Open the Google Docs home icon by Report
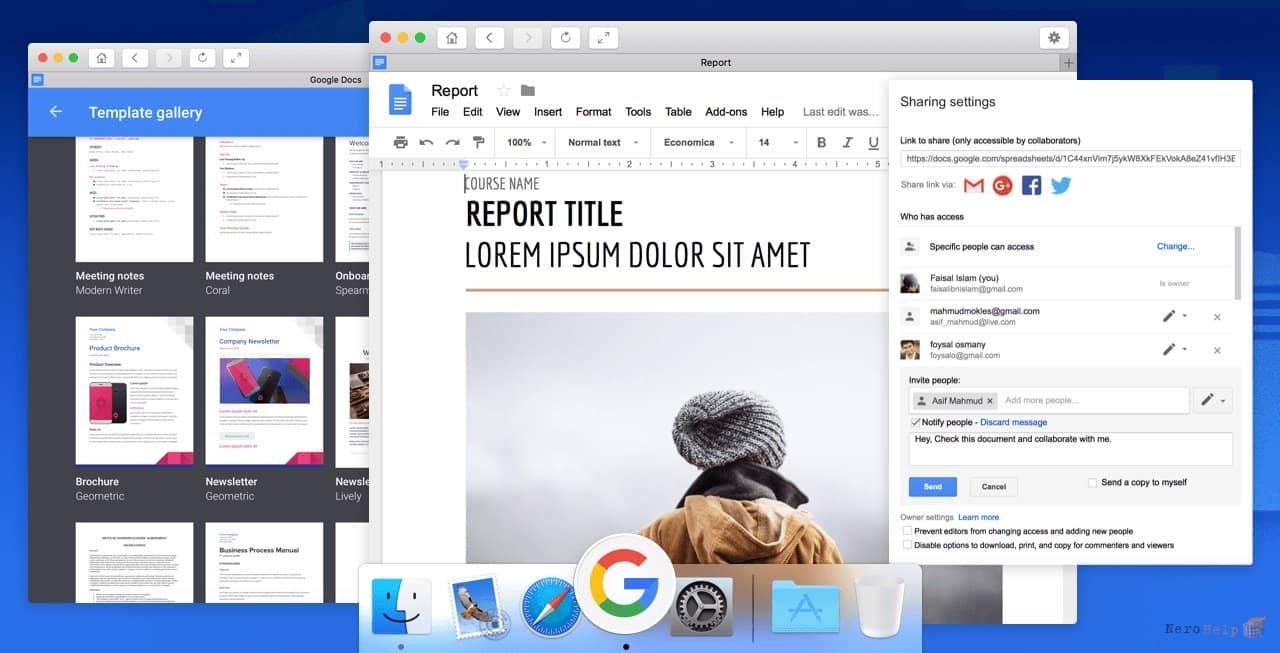 [400, 100]
